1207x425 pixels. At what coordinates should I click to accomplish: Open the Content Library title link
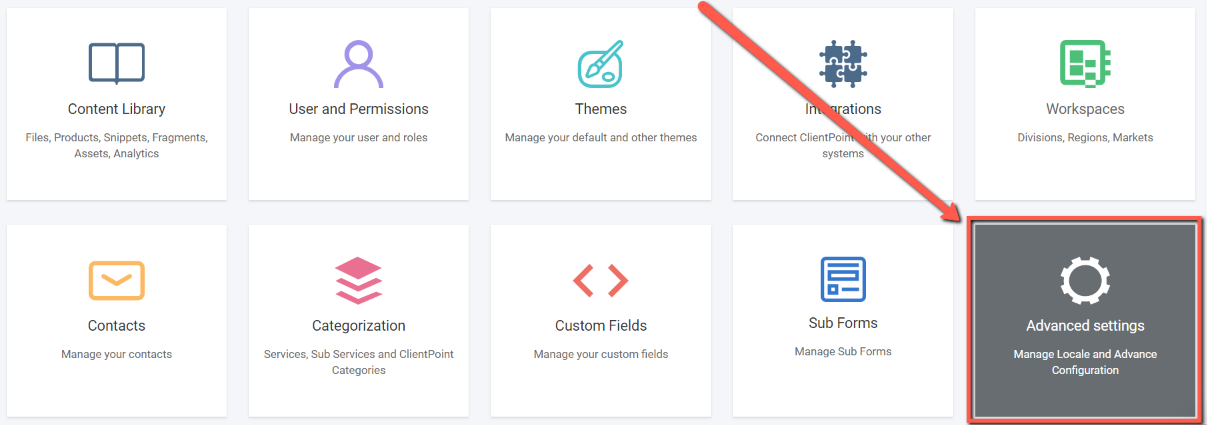tap(117, 109)
